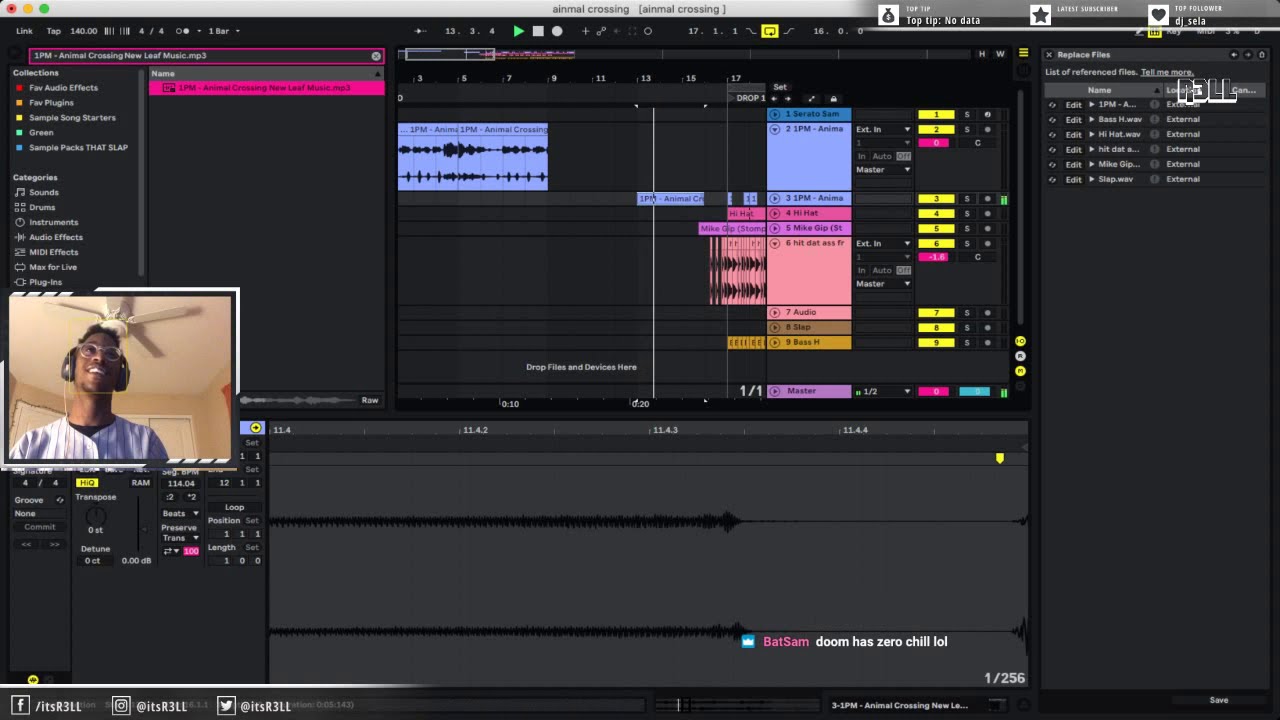Toggle the HiQ clip switch
Screen dimensions: 1280x720
(x=87, y=483)
